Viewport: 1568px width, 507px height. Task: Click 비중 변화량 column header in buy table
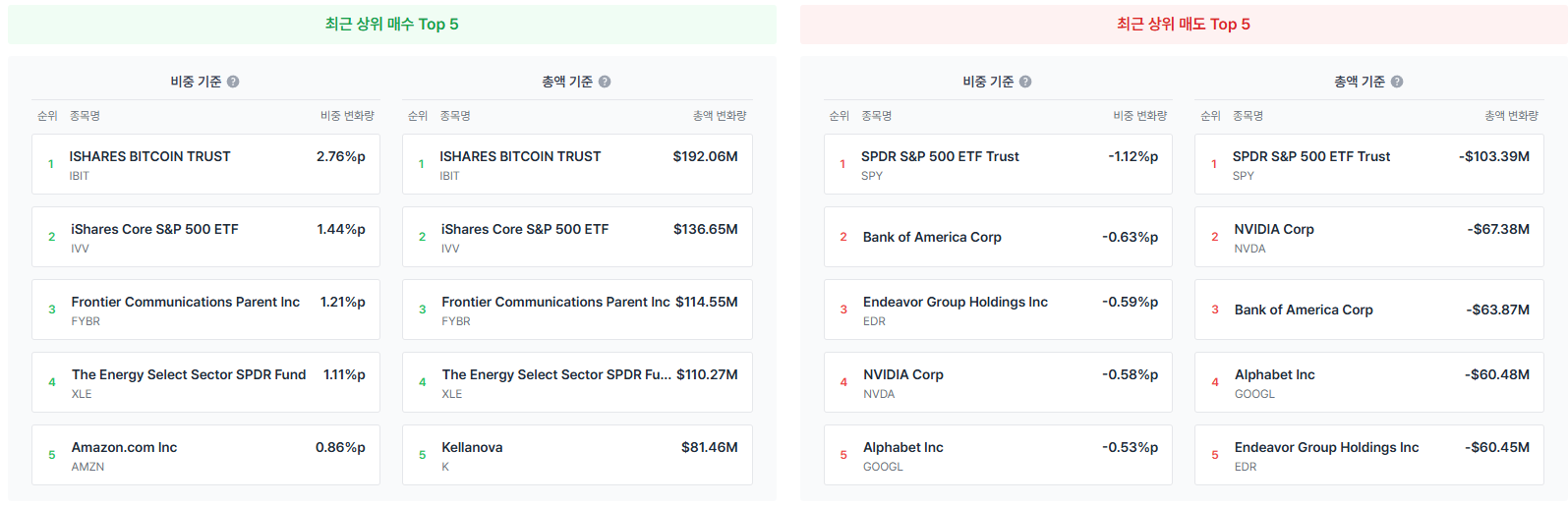tap(347, 116)
